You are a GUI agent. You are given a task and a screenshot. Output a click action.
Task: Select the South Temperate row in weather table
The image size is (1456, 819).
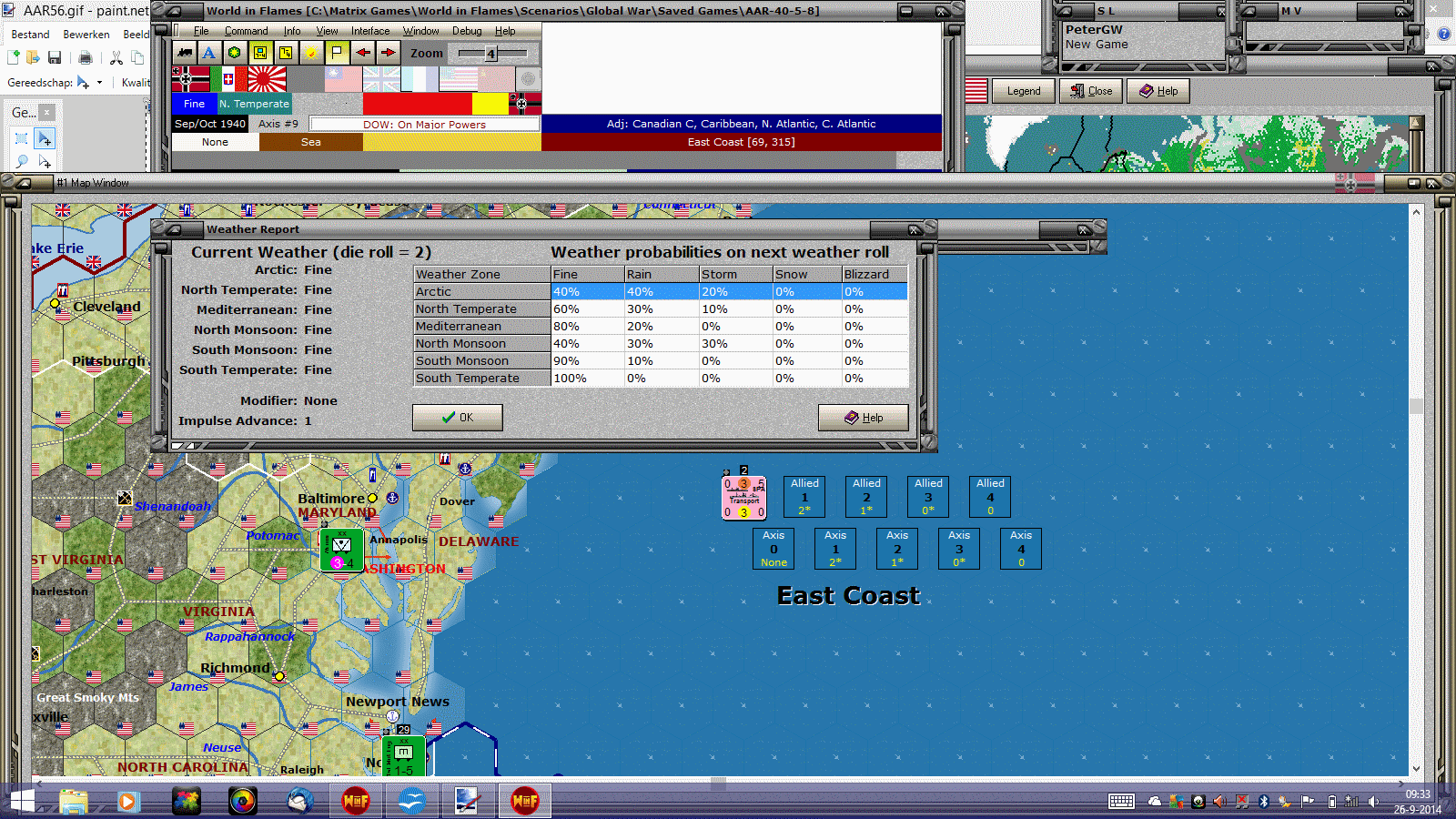click(661, 379)
